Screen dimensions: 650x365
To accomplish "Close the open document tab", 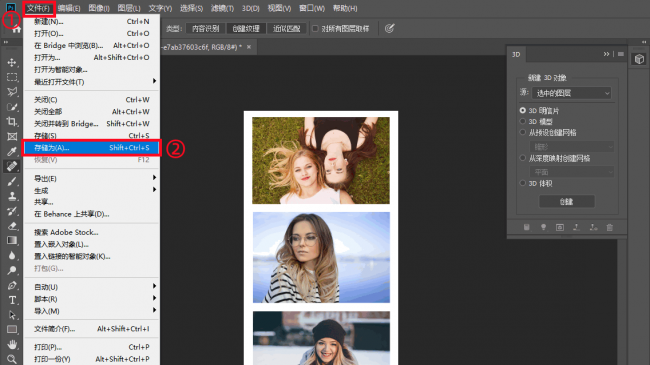I will 249,47.
